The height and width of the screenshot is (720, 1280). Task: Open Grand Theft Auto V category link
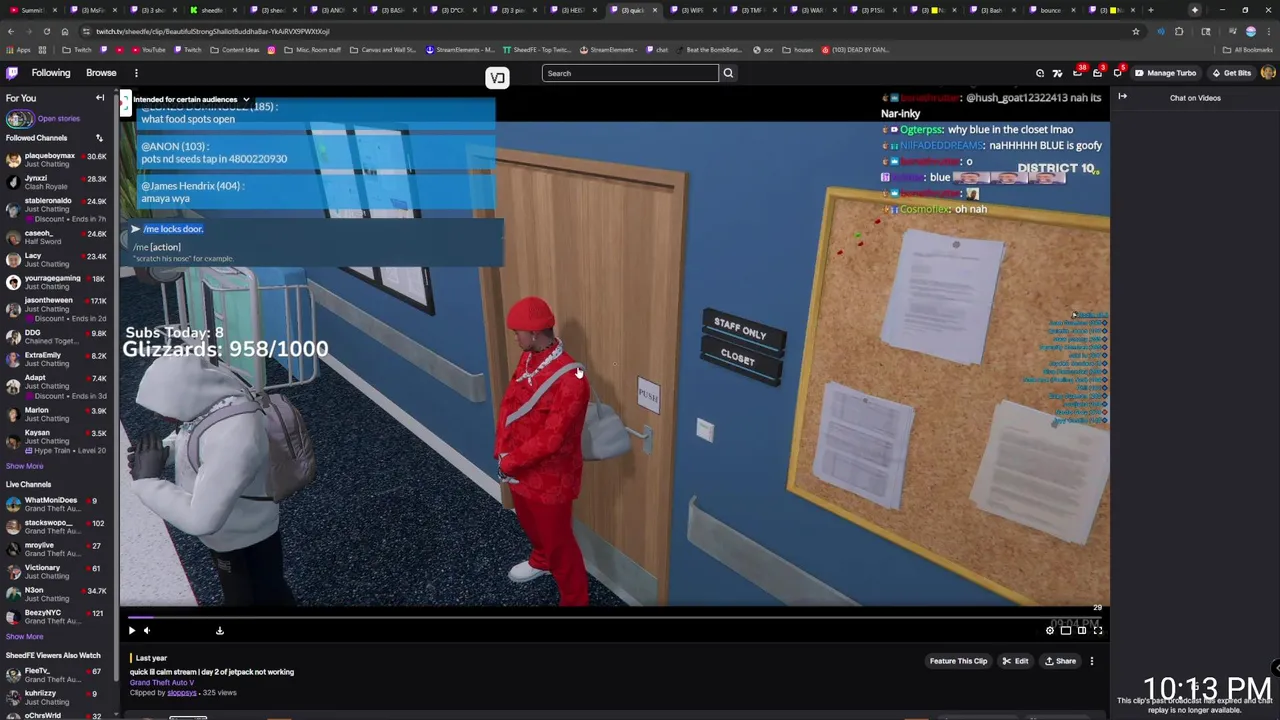[x=161, y=682]
